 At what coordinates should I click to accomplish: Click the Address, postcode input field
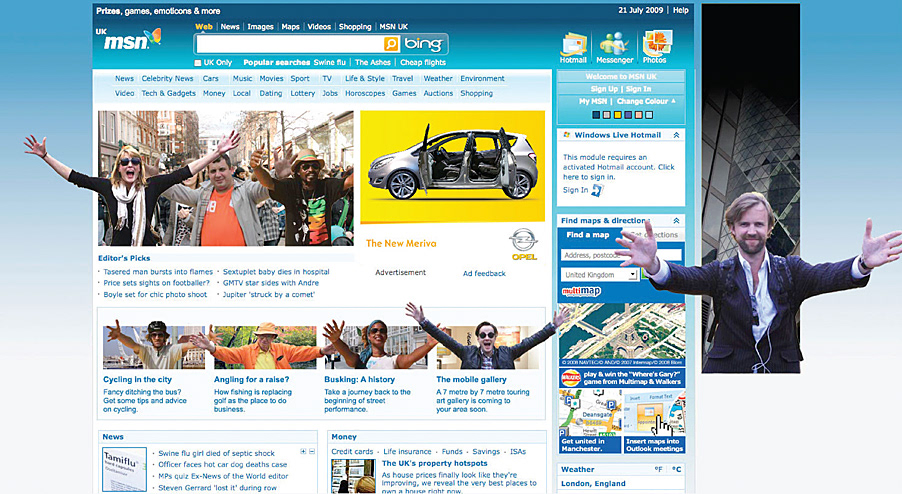click(621, 255)
